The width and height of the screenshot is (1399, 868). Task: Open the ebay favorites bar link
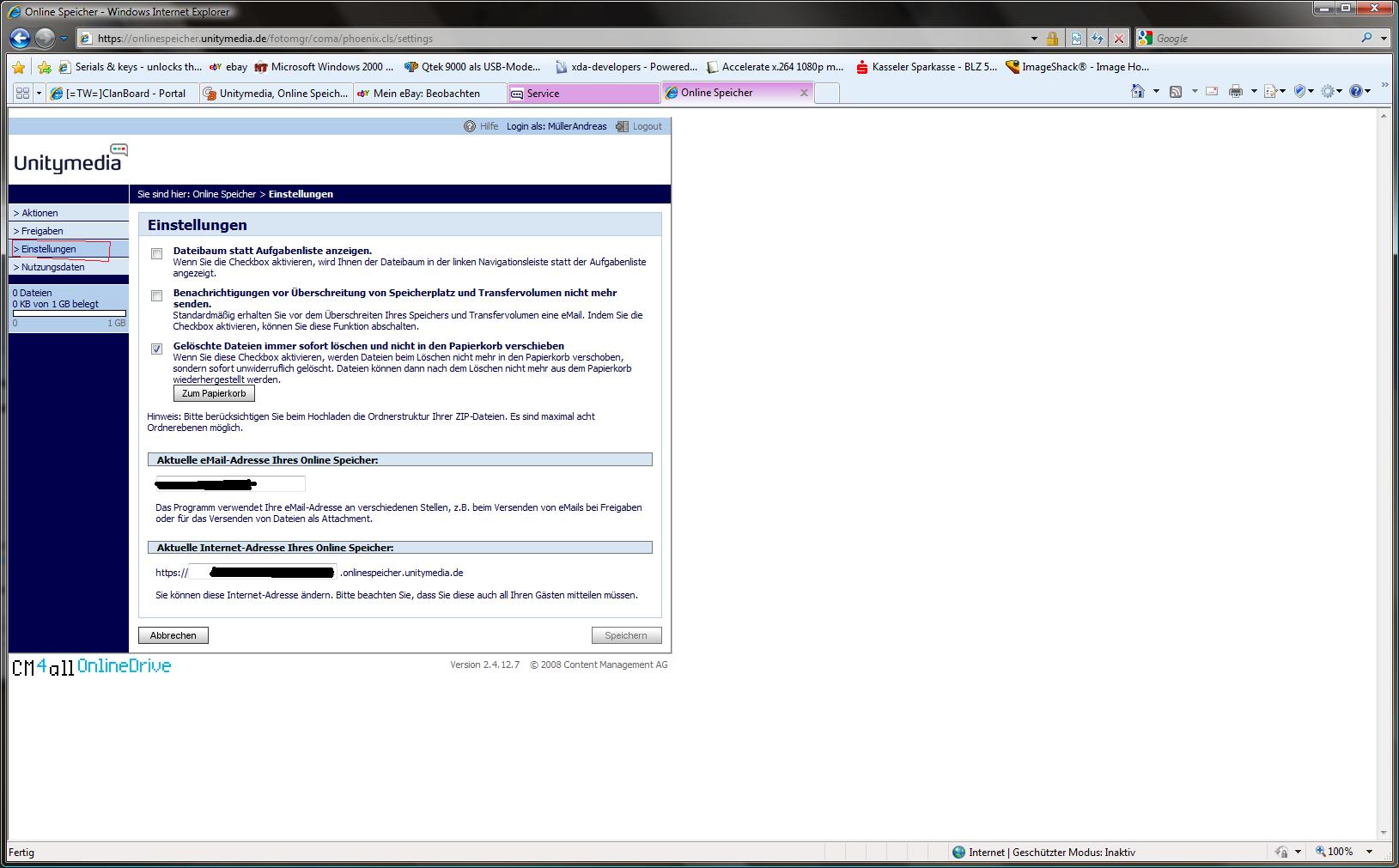(x=228, y=67)
